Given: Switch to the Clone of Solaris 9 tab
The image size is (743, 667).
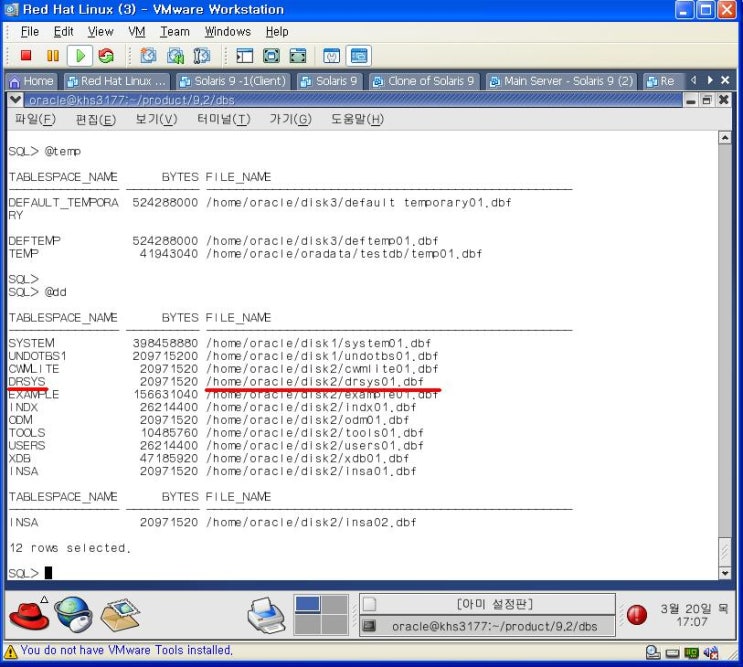Looking at the screenshot, I should pos(425,81).
